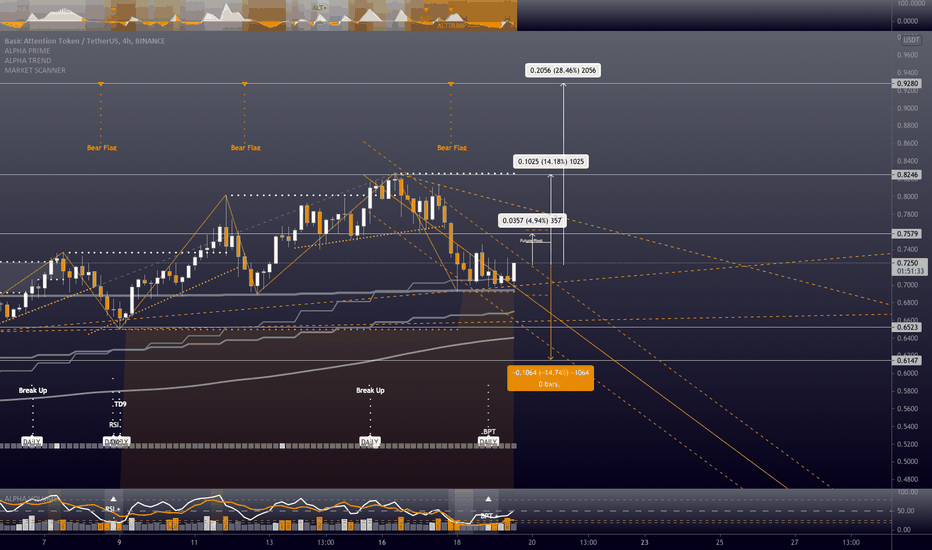
Task: Click the orange -0.1064 (-14.74%) measurement box
Action: (x=550, y=378)
